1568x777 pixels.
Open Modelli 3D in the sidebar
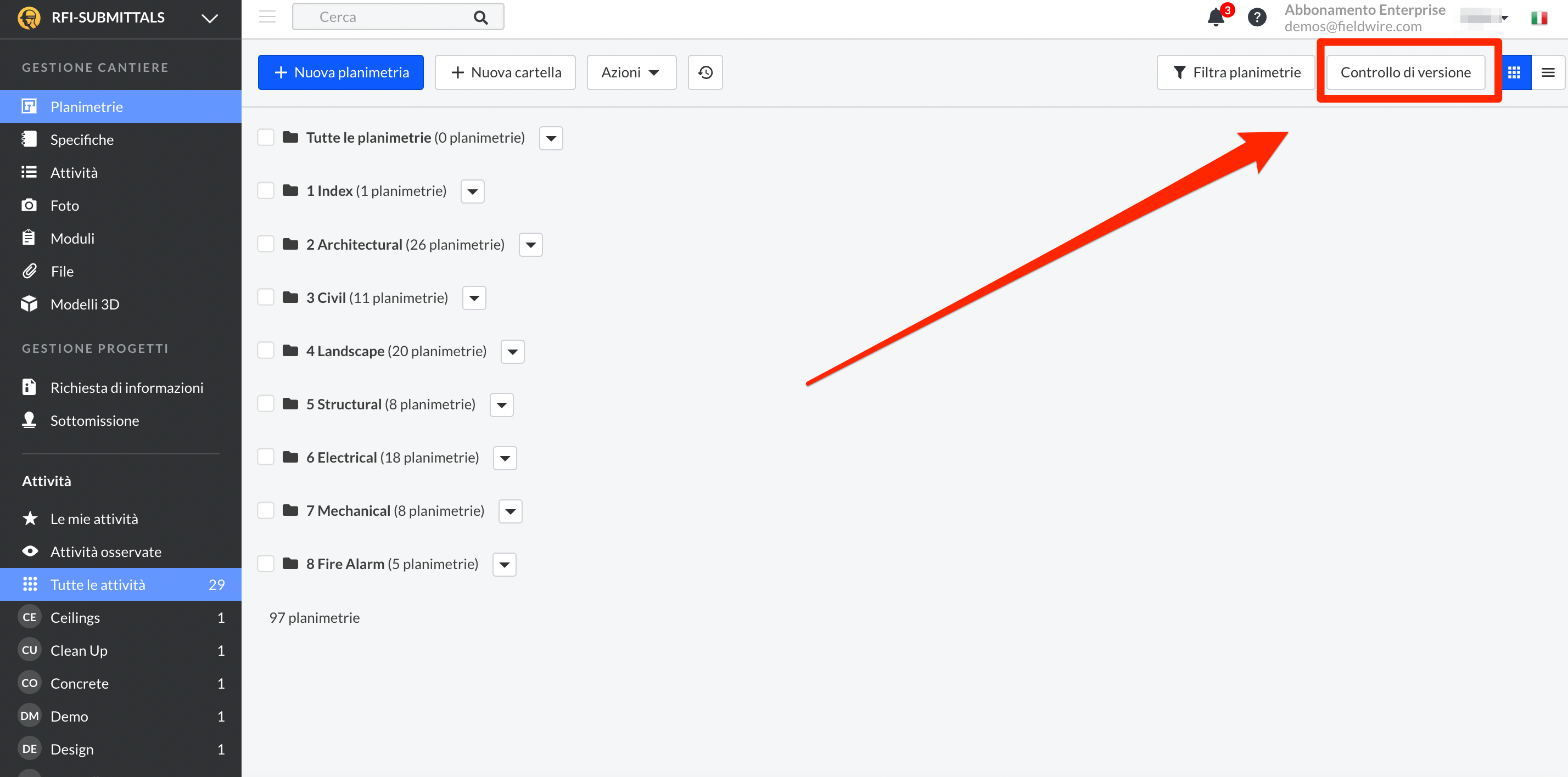click(x=85, y=304)
